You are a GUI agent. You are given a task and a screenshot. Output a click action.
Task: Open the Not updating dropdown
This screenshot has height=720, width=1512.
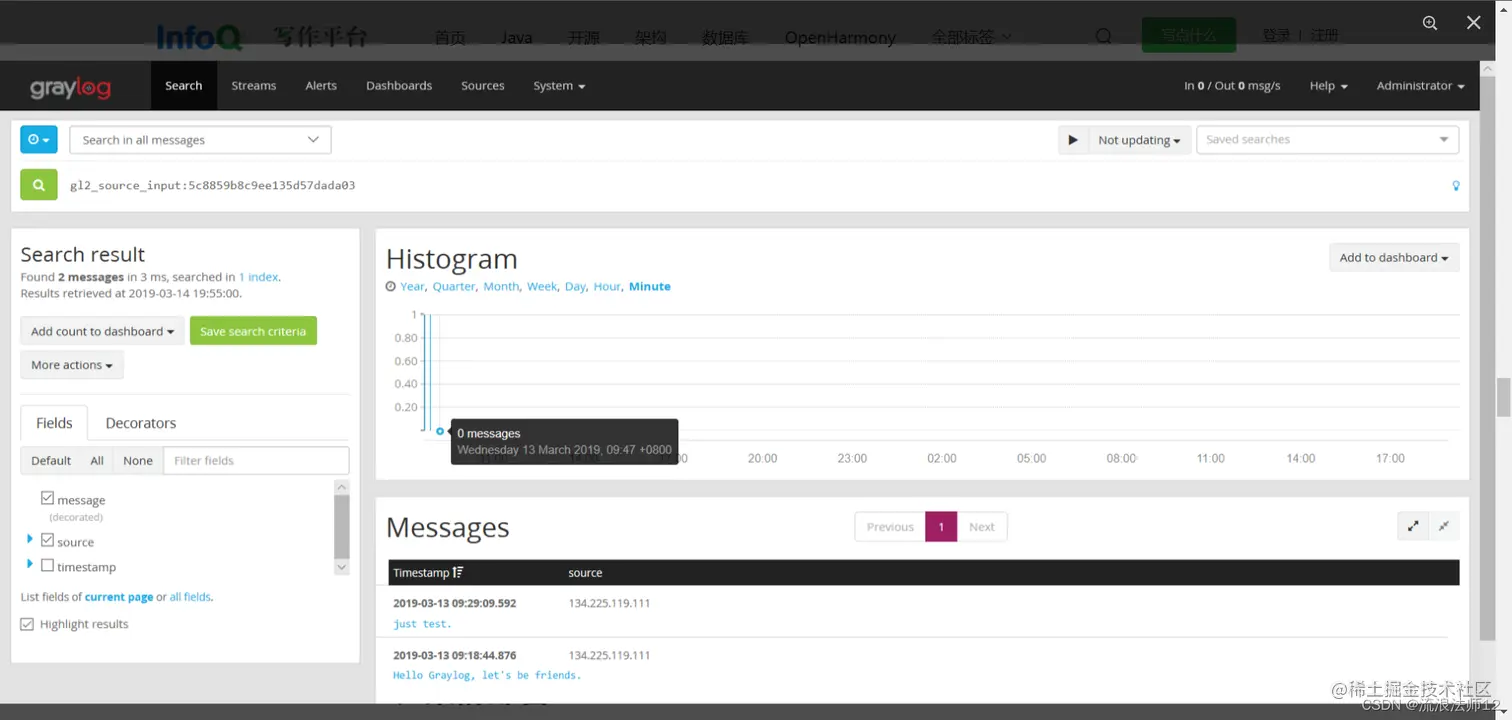[1139, 140]
